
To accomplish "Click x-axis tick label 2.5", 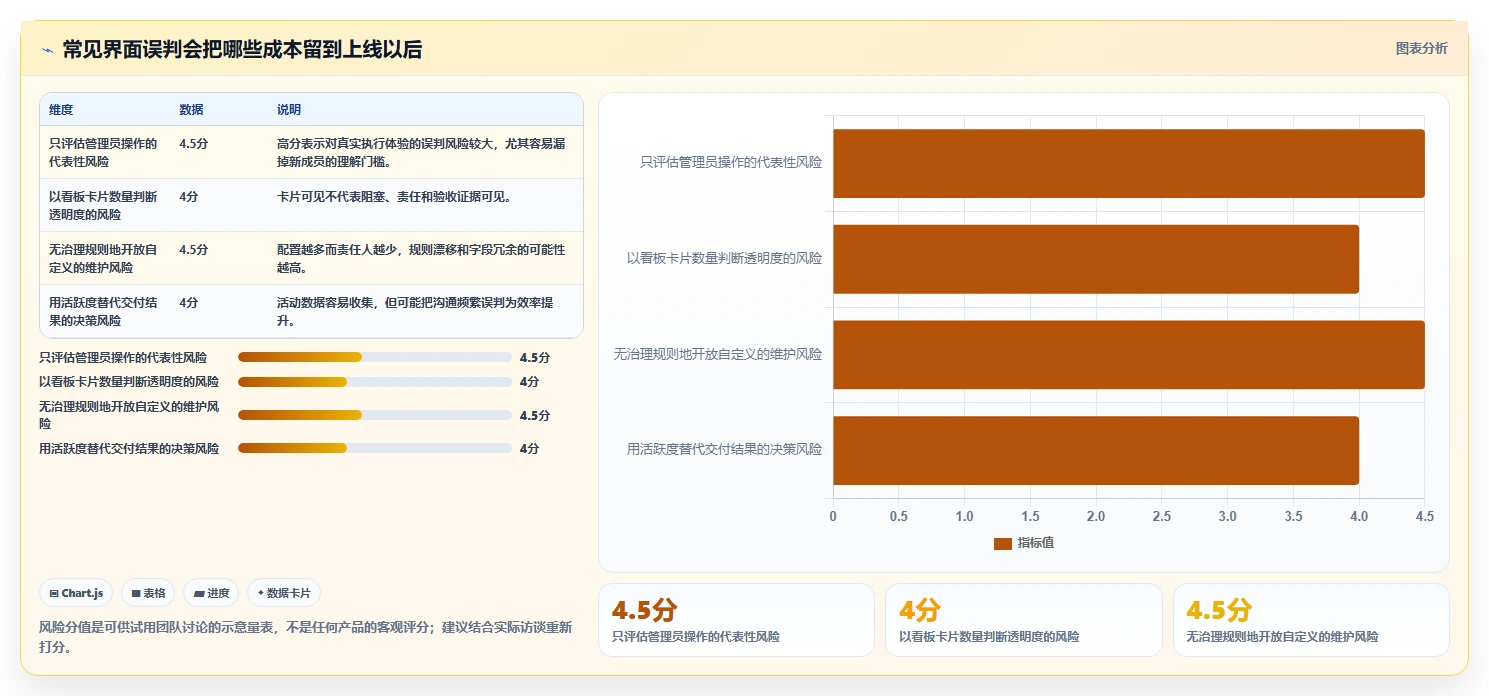I will coord(1162,516).
